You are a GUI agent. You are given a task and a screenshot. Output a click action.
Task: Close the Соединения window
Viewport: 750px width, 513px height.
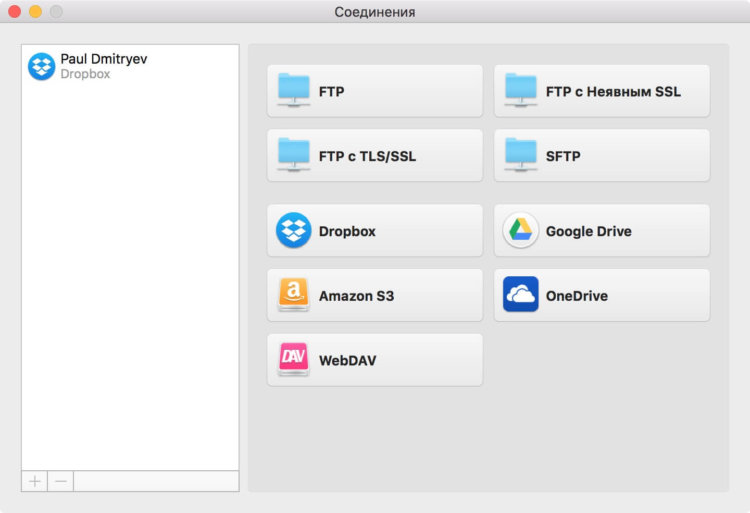15,11
